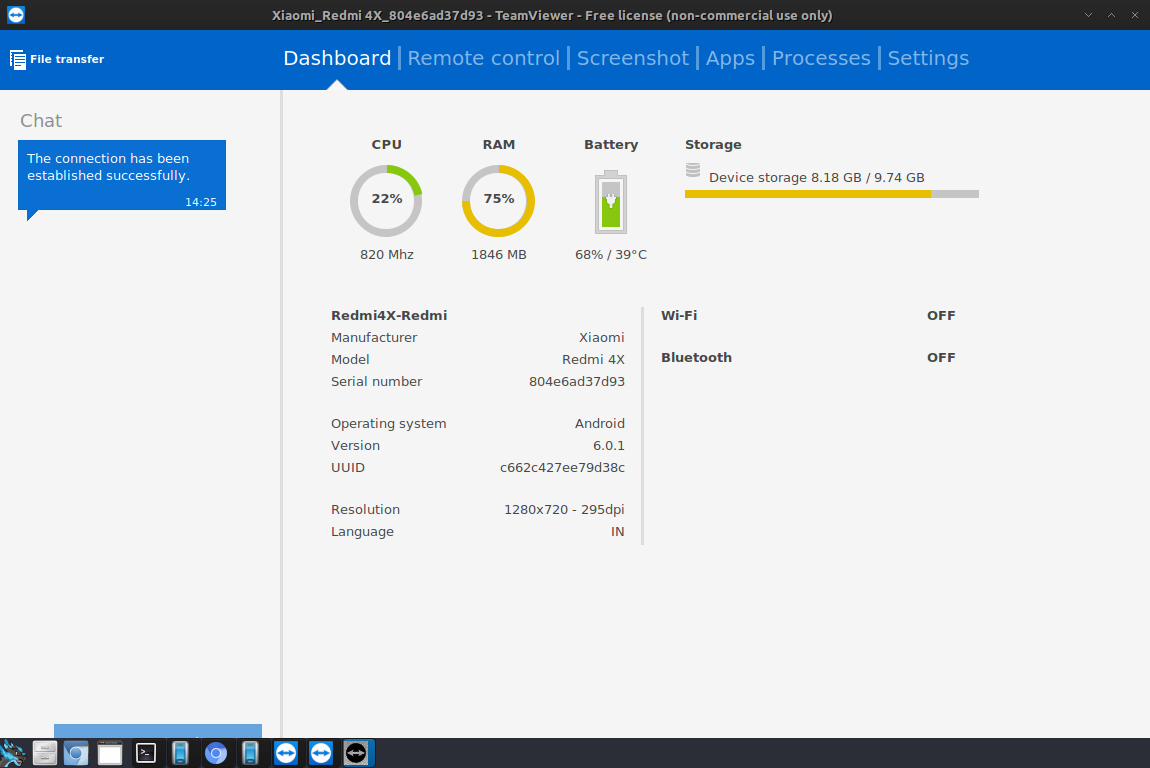
Task: Click the 68% / 39°C battery text
Action: click(611, 255)
